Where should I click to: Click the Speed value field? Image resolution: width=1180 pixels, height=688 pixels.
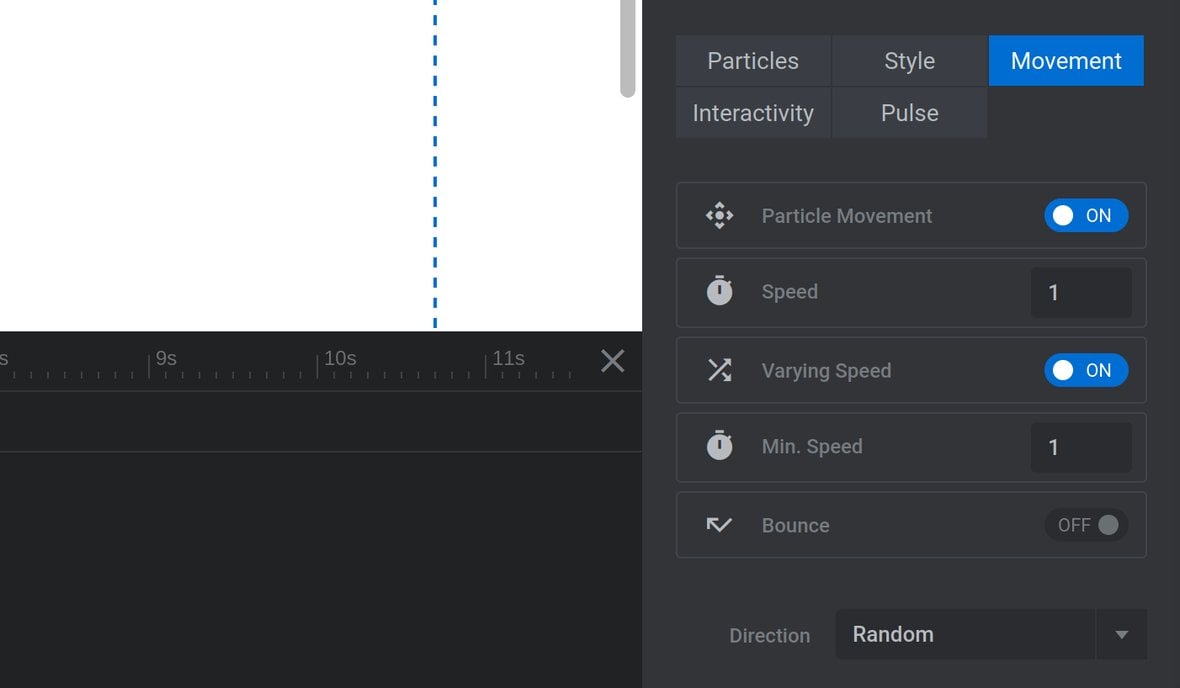point(1081,293)
